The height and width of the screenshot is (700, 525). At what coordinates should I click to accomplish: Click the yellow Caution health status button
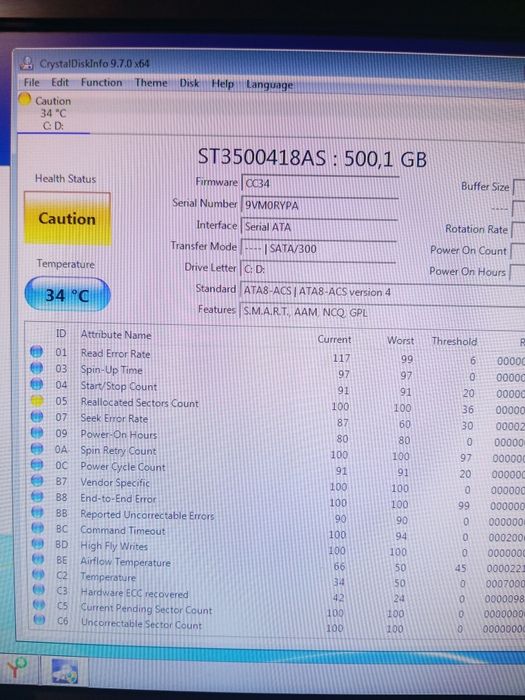click(67, 218)
